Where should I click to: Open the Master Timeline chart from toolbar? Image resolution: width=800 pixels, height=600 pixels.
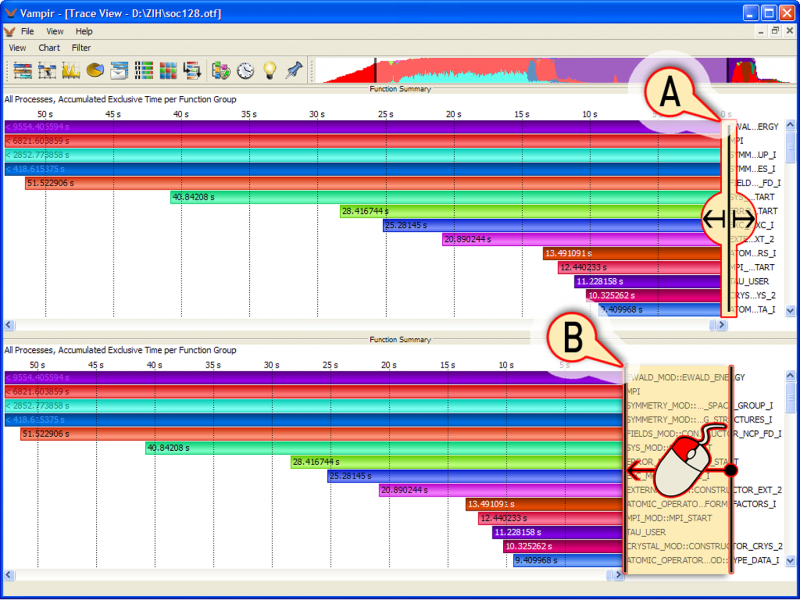22,70
